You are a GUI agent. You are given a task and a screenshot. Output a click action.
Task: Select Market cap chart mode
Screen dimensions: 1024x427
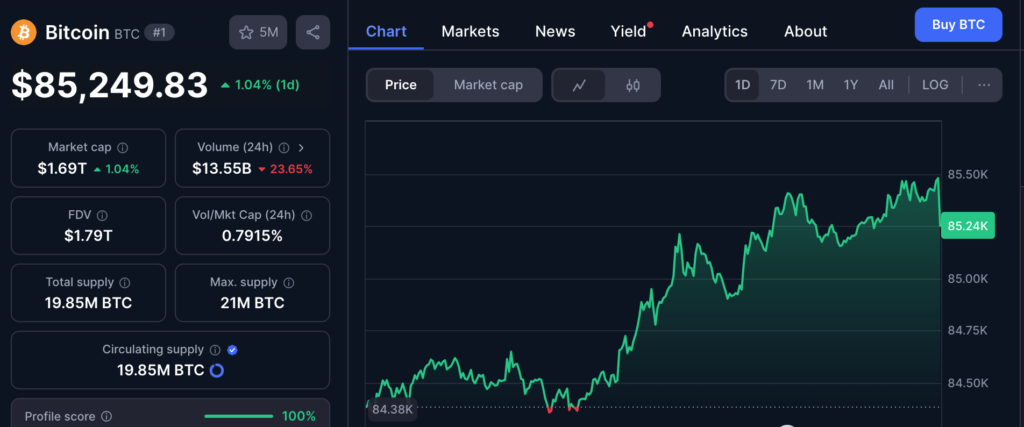488,85
